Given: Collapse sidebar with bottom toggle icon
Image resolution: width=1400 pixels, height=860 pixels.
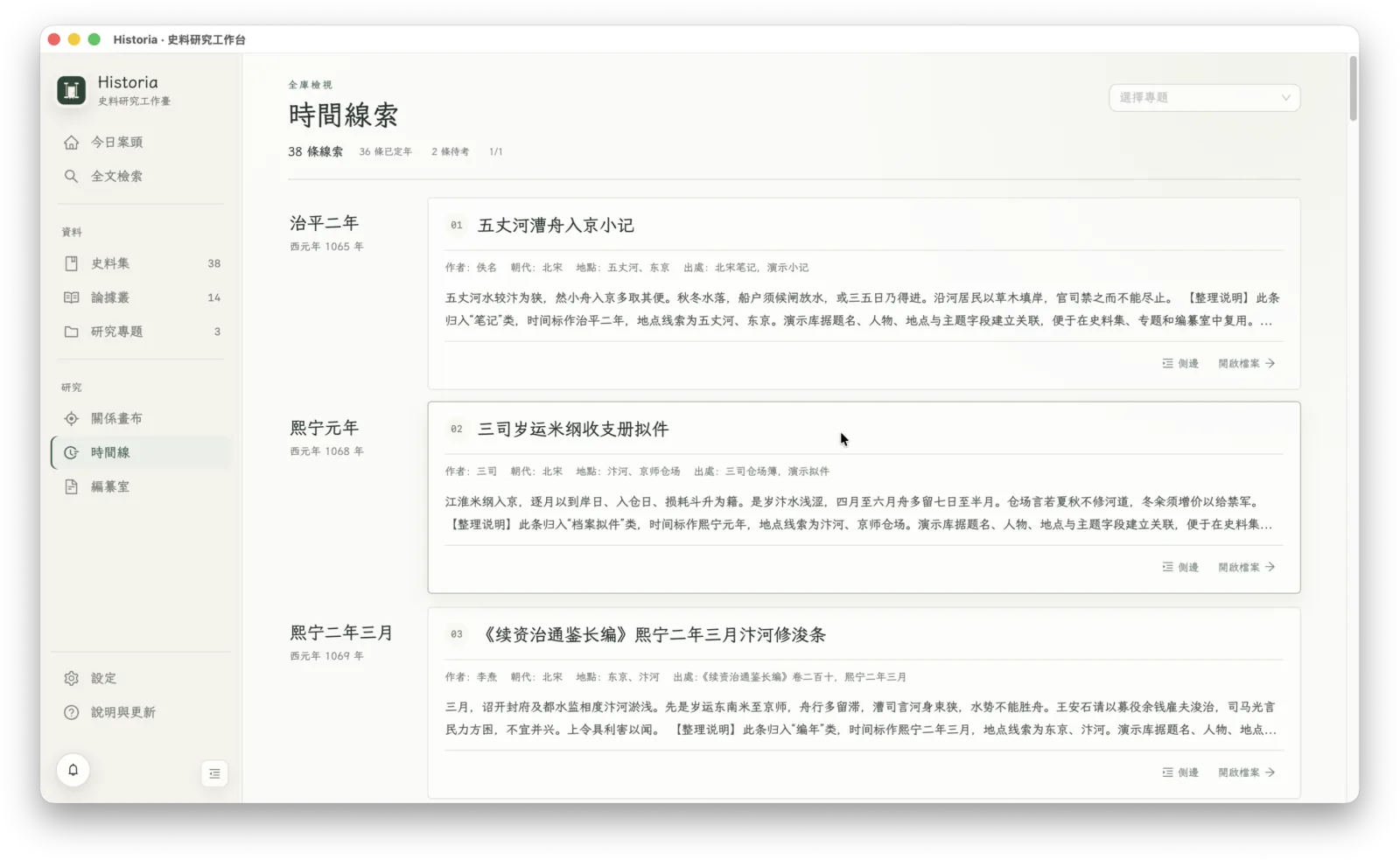Looking at the screenshot, I should pyautogui.click(x=214, y=773).
